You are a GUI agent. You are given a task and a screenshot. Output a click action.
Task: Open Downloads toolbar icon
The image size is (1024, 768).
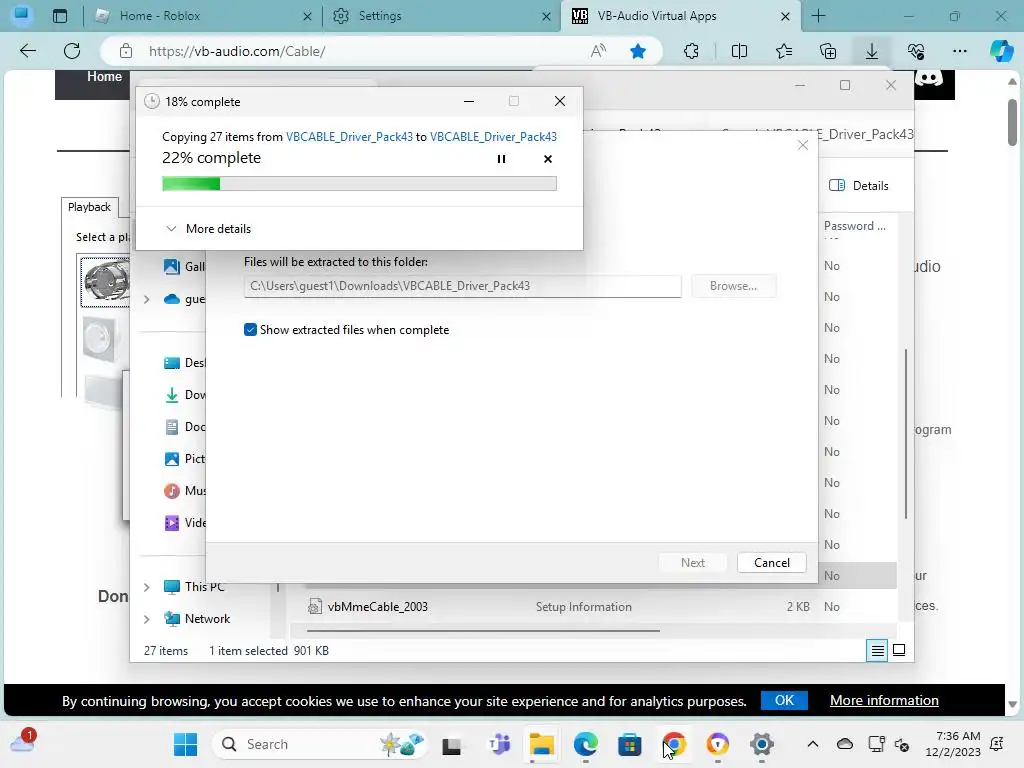[x=872, y=51]
